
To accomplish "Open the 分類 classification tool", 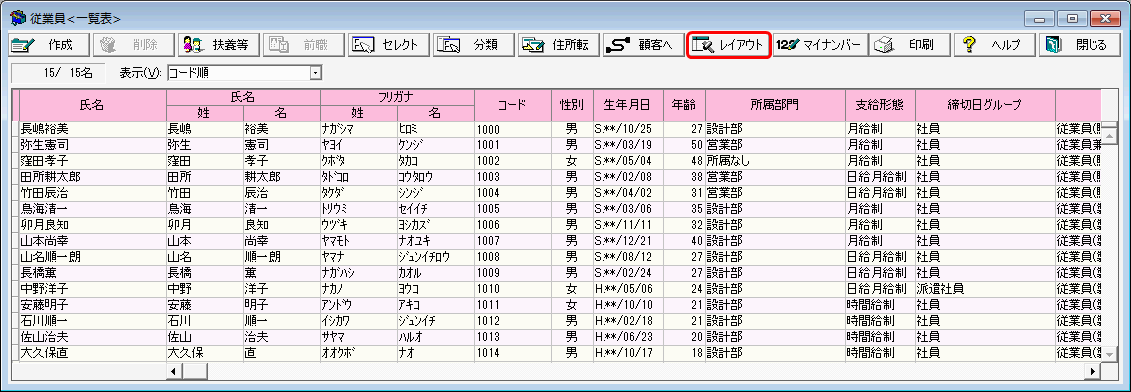I will pos(473,45).
